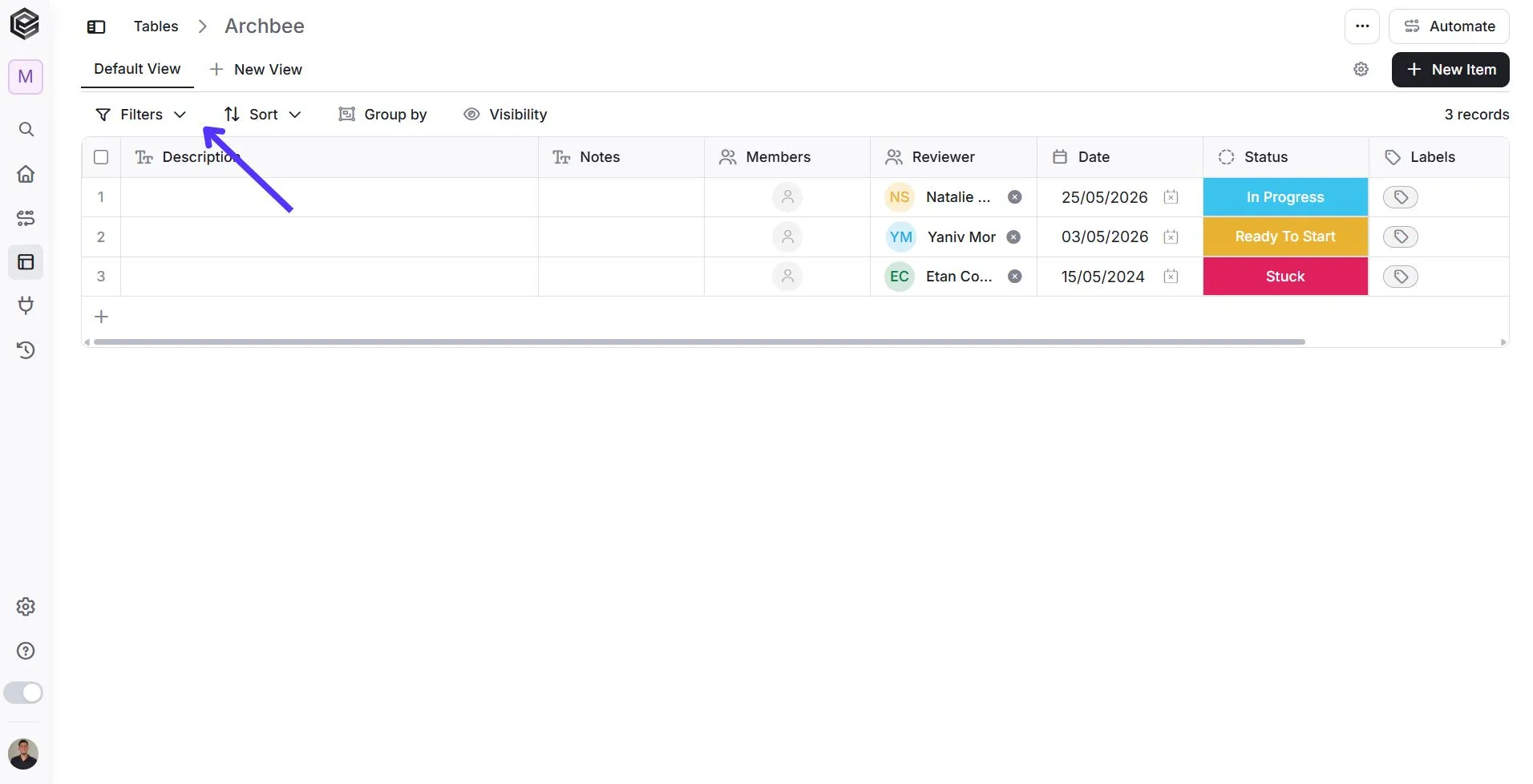Click the date 25/05/2026
This screenshot has width=1533, height=784.
coord(1104,197)
